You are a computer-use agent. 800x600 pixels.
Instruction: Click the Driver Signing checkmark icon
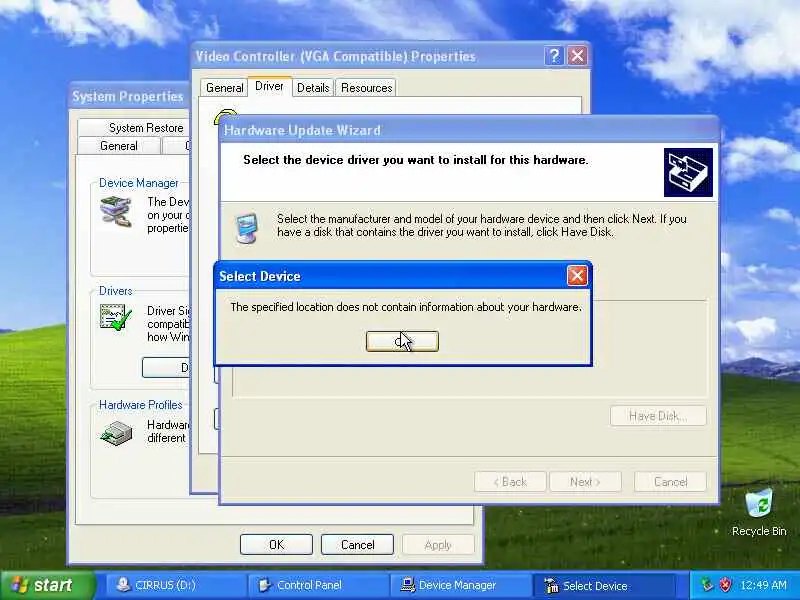click(116, 317)
